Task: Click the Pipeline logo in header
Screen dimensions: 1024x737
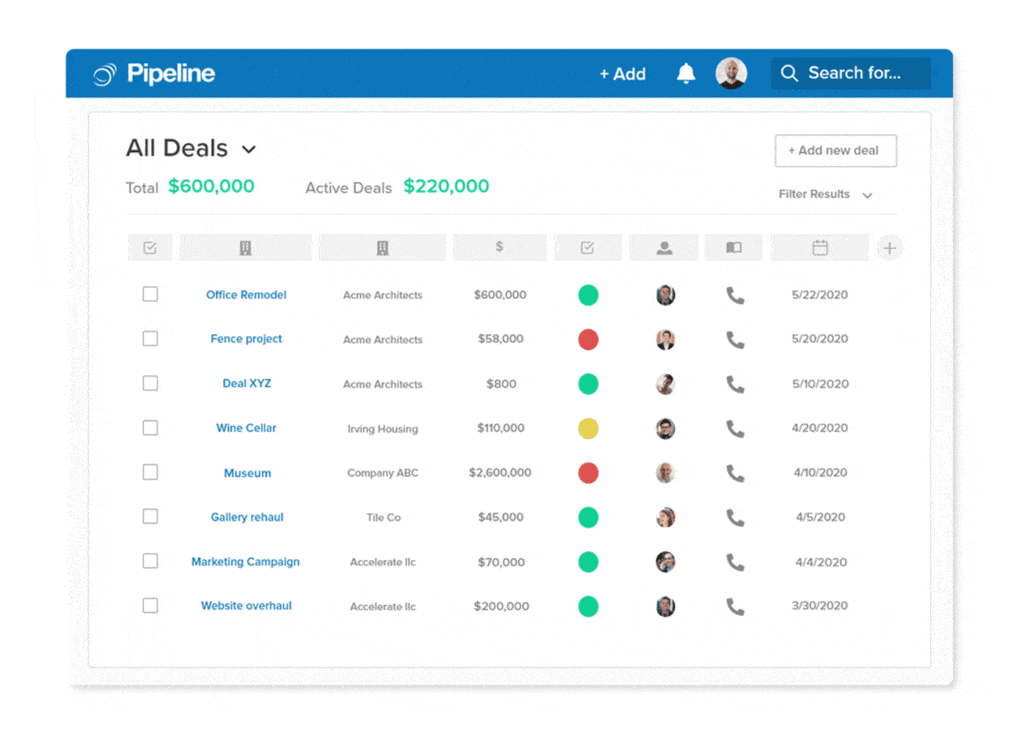Action: tap(154, 74)
